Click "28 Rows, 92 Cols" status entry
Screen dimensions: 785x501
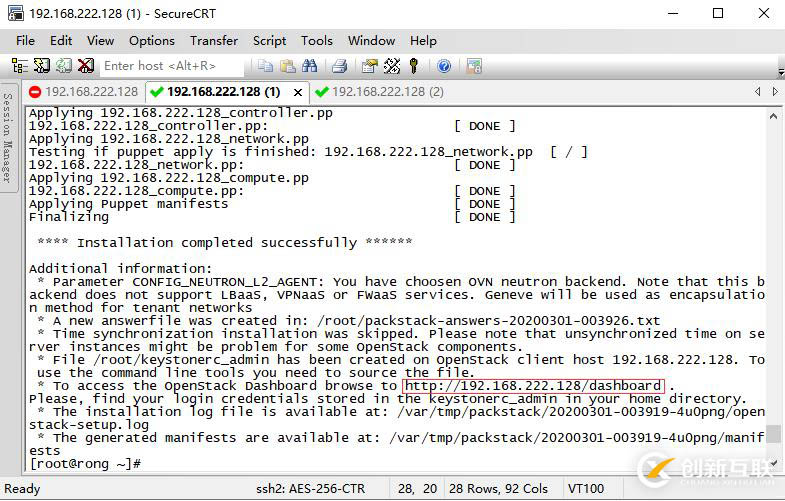coord(498,488)
